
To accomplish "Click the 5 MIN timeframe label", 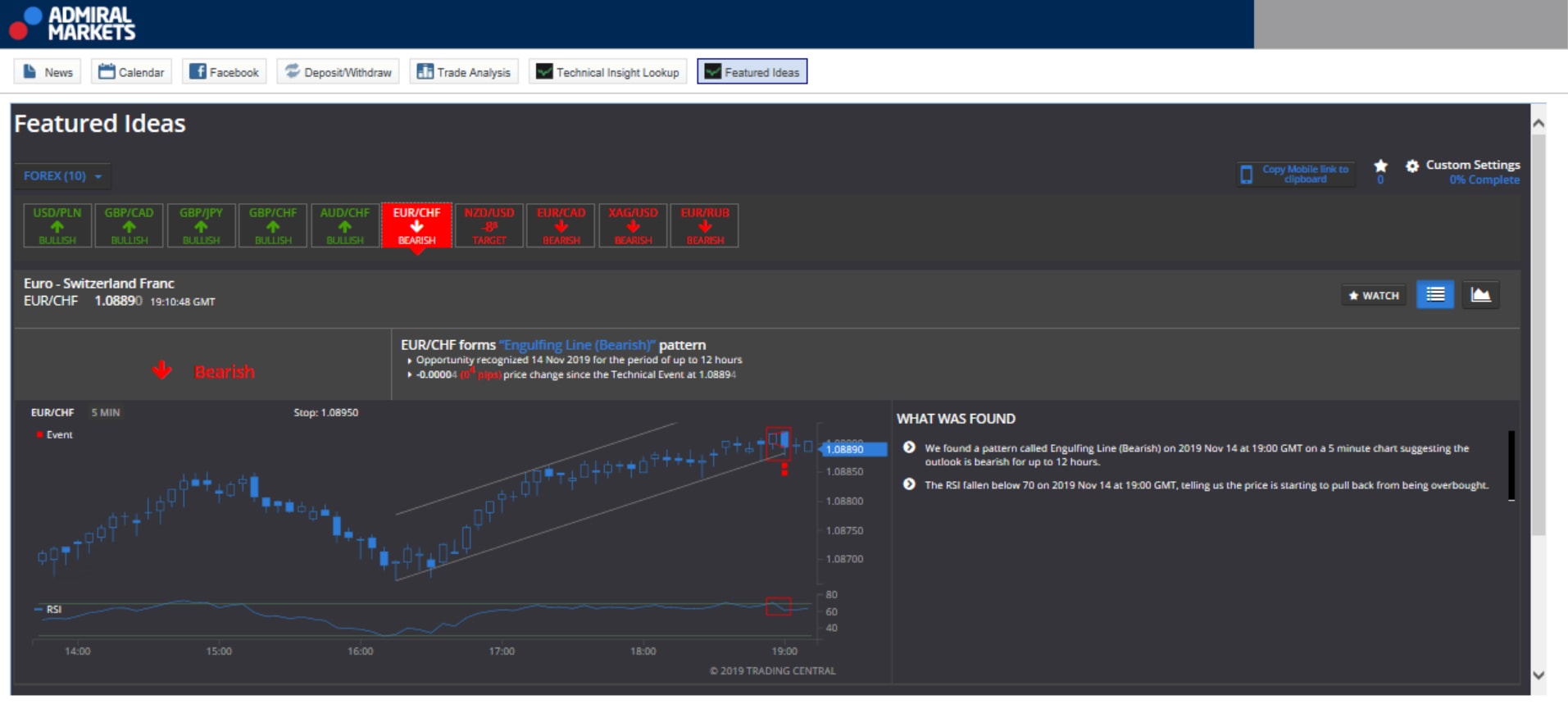I will pos(106,412).
